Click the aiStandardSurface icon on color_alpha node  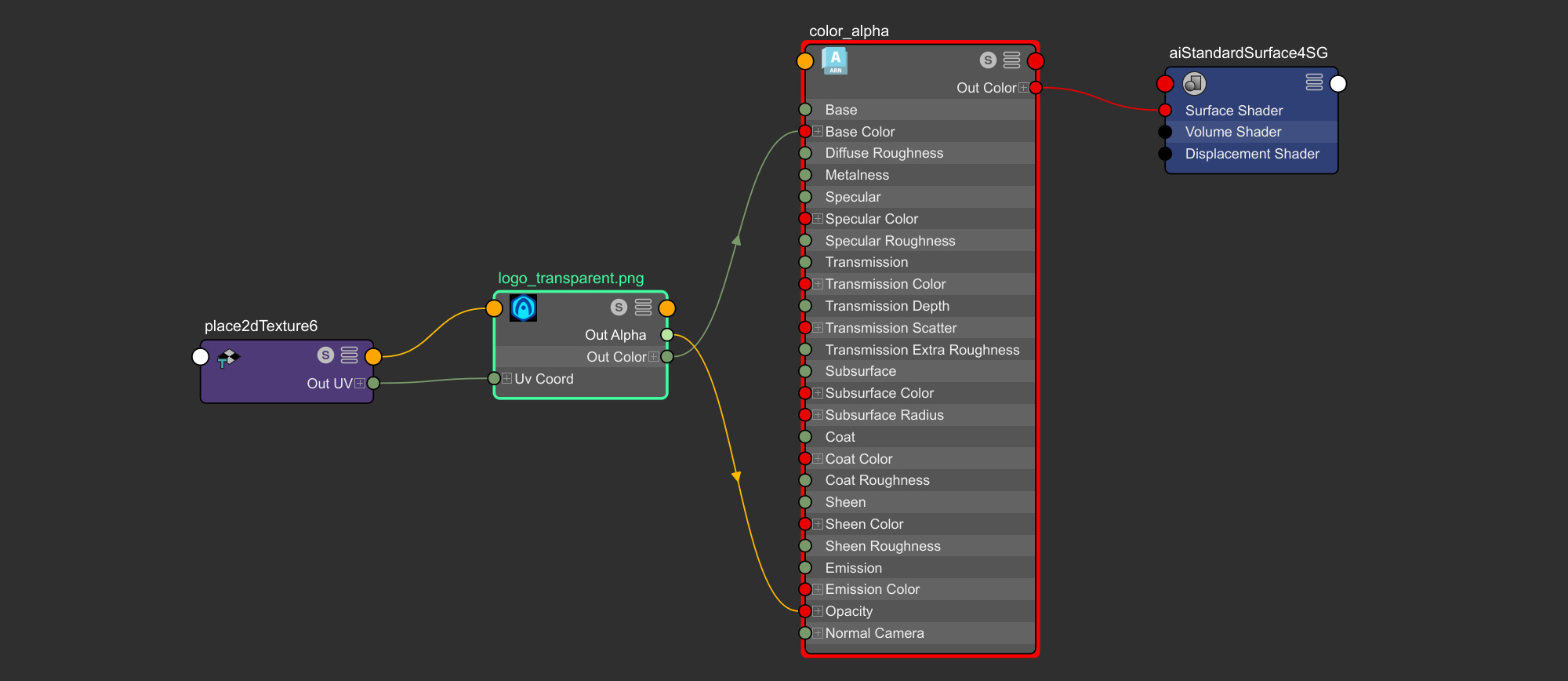(835, 61)
